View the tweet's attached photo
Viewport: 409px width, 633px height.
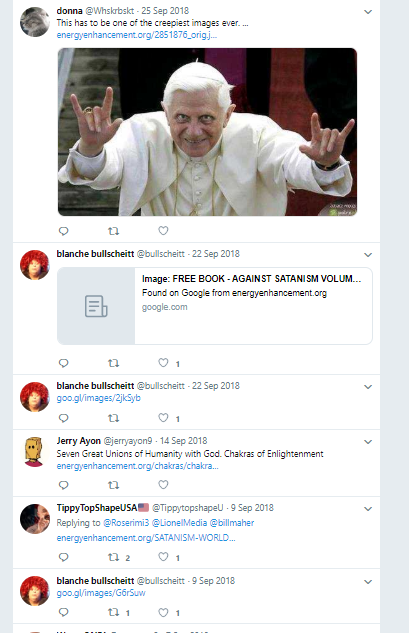(207, 132)
